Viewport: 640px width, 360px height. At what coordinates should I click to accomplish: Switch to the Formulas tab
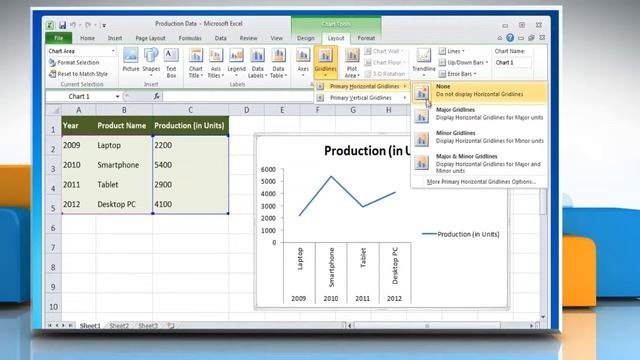pyautogui.click(x=190, y=38)
